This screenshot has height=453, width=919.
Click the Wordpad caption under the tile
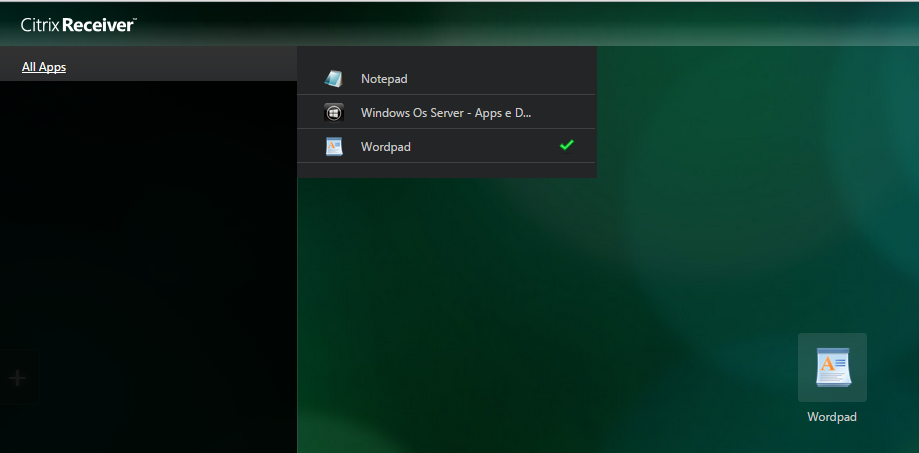(x=832, y=417)
